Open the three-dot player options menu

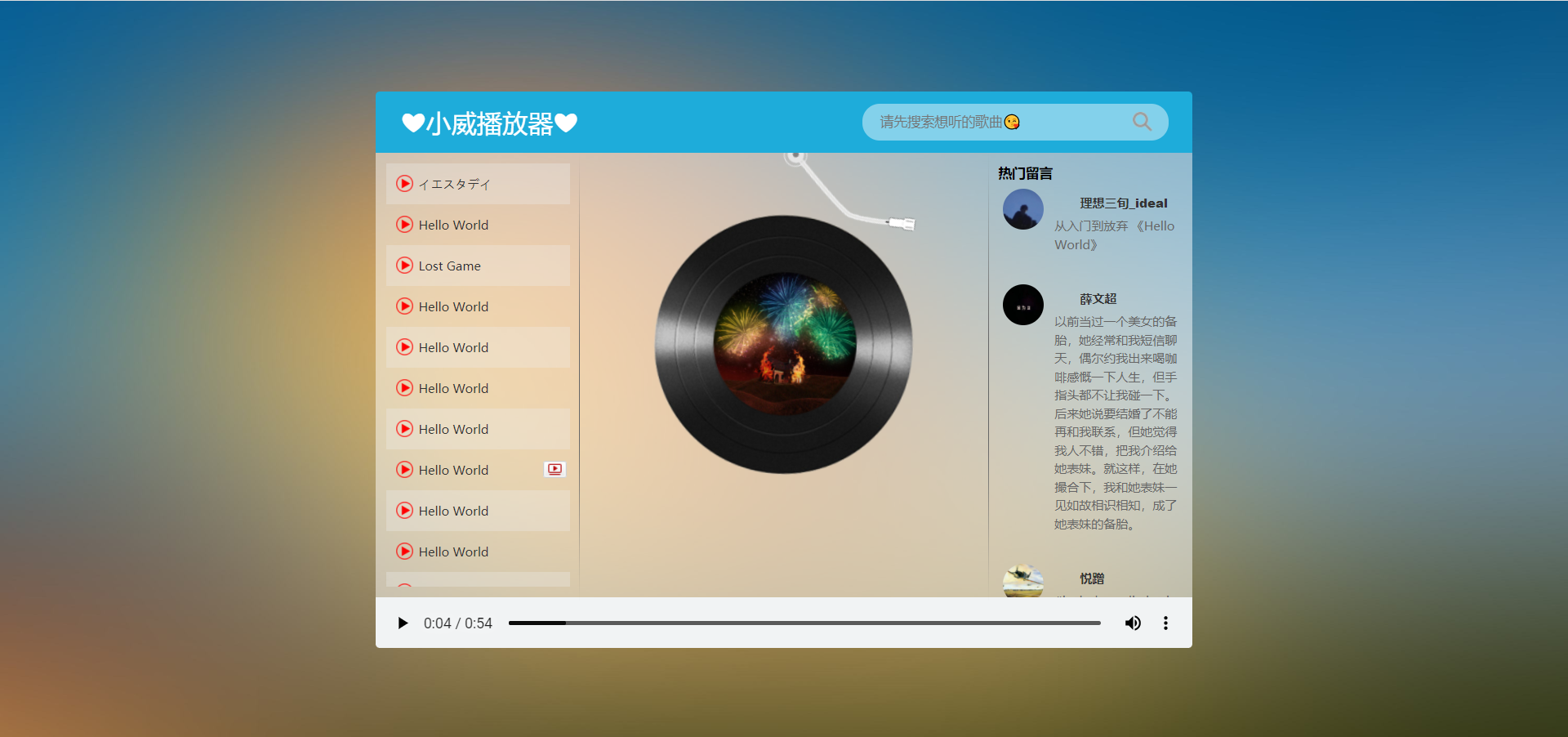[1165, 623]
